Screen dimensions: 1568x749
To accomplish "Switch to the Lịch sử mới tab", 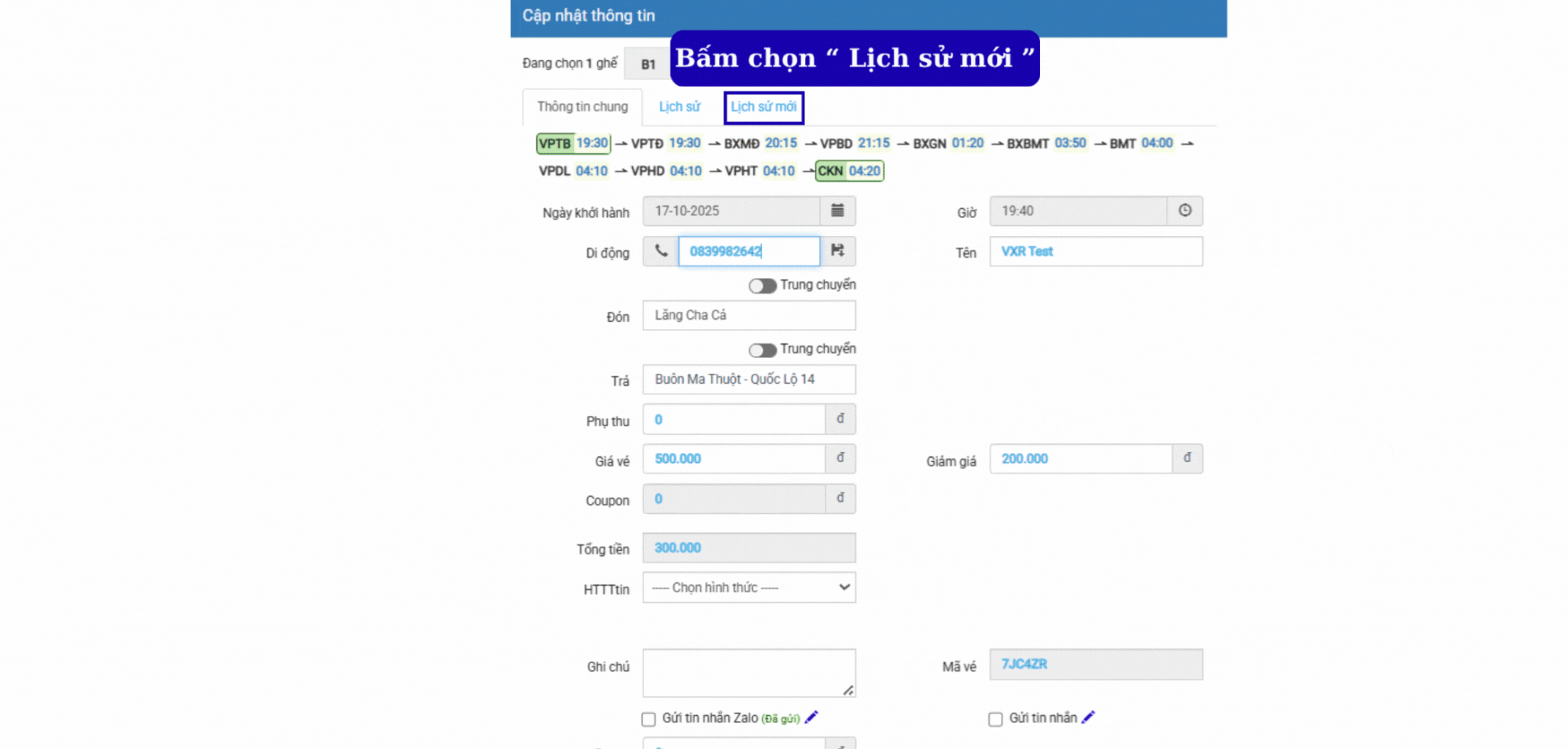I will [x=763, y=107].
